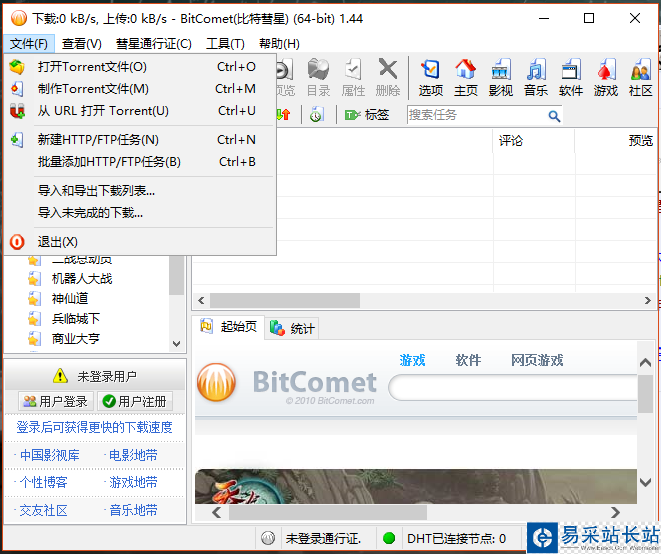Click the magnifier search icon
The width and height of the screenshot is (661, 554).
554,116
